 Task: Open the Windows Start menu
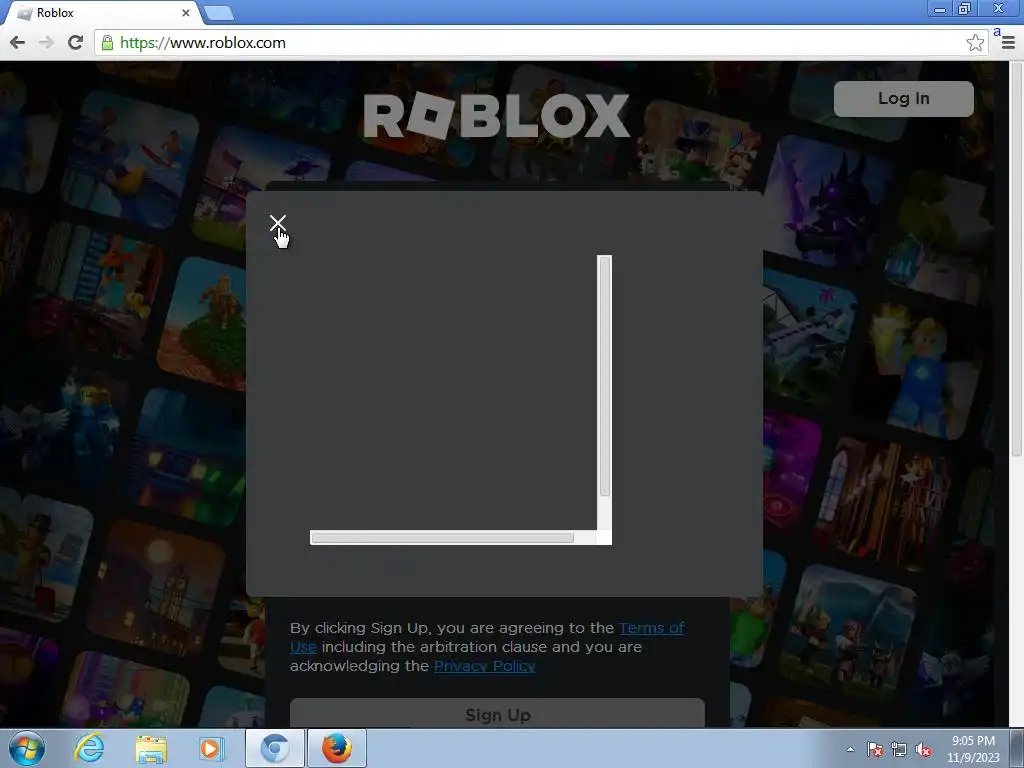[x=27, y=748]
